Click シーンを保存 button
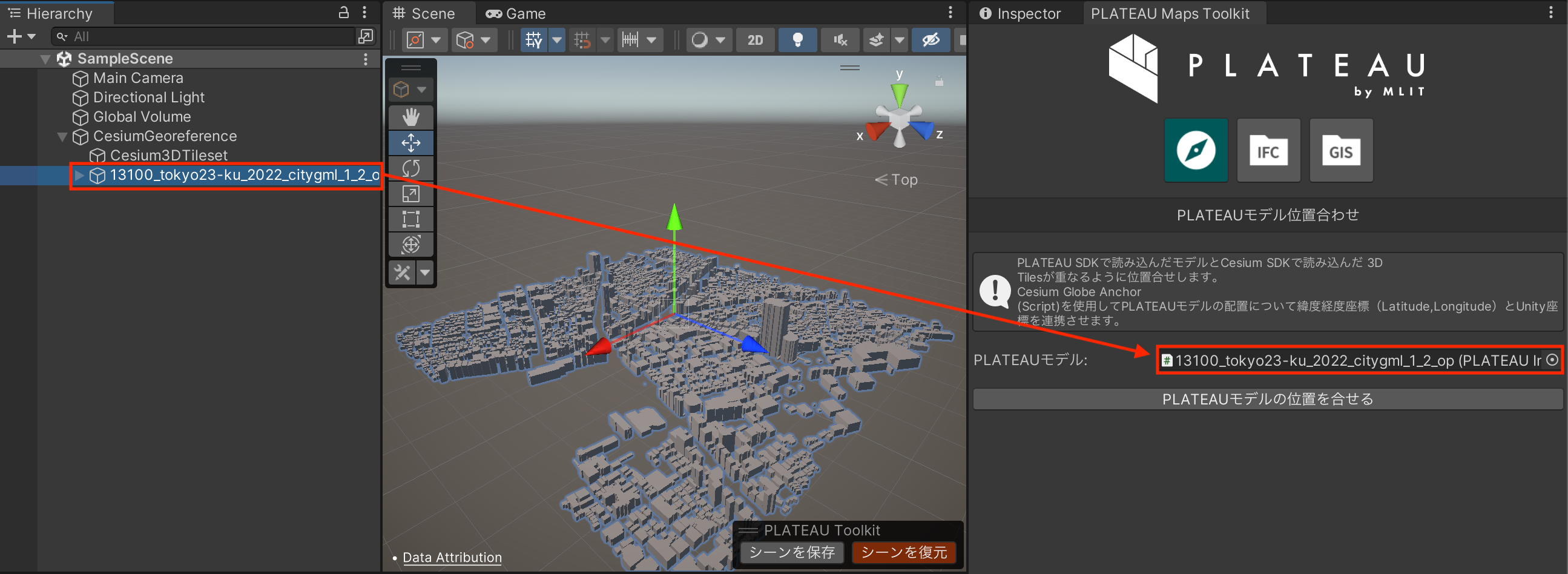1568x574 pixels. tap(791, 552)
